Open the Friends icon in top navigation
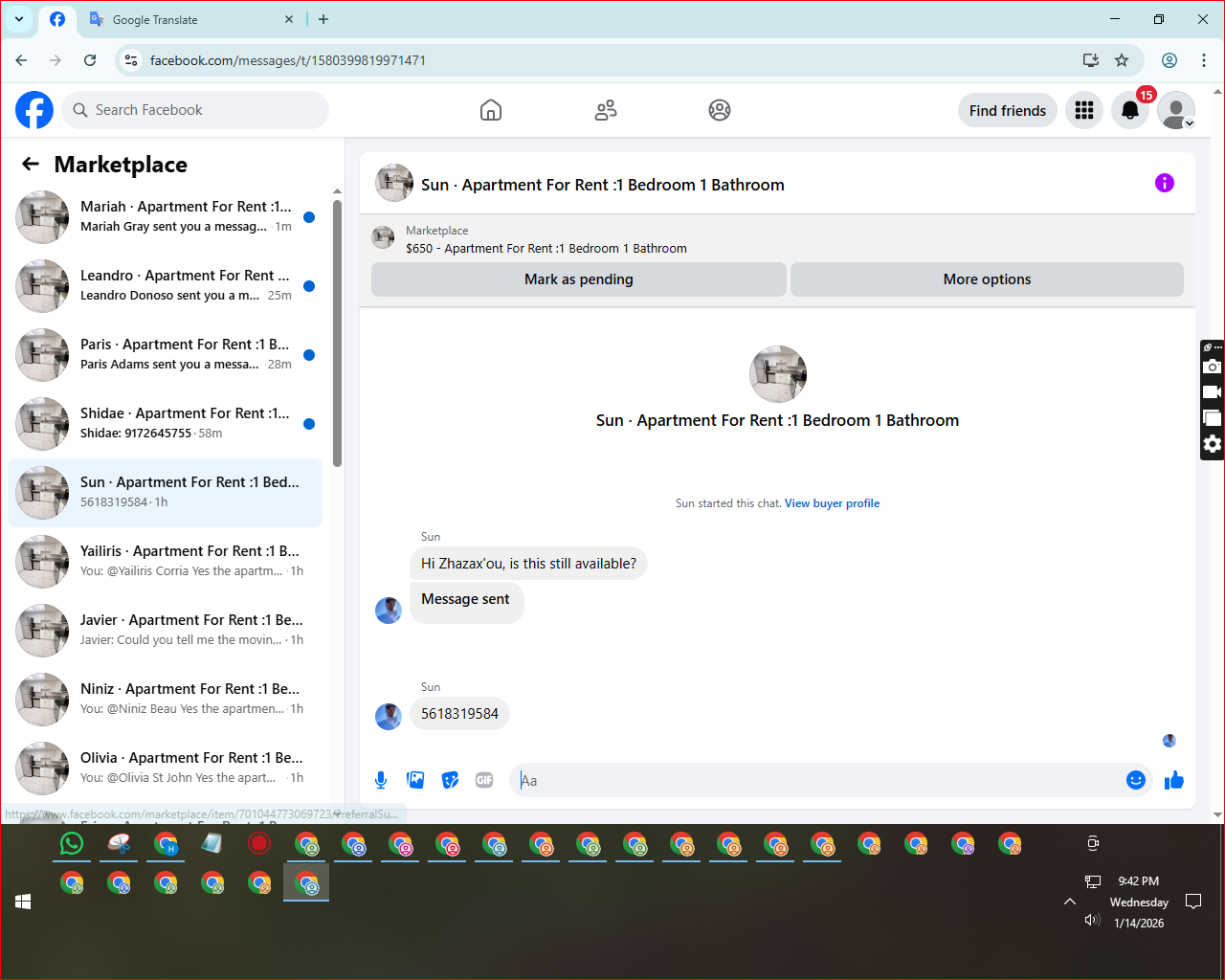1225x980 pixels. click(x=606, y=110)
